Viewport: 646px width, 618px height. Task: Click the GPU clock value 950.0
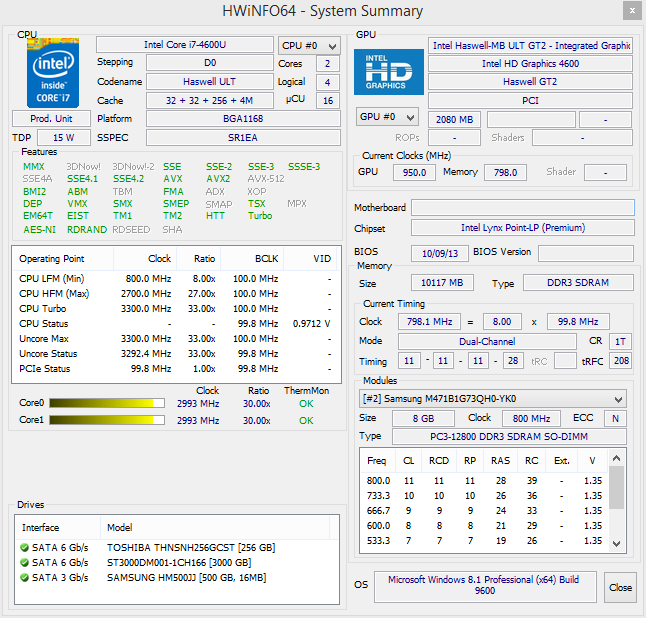(414, 172)
